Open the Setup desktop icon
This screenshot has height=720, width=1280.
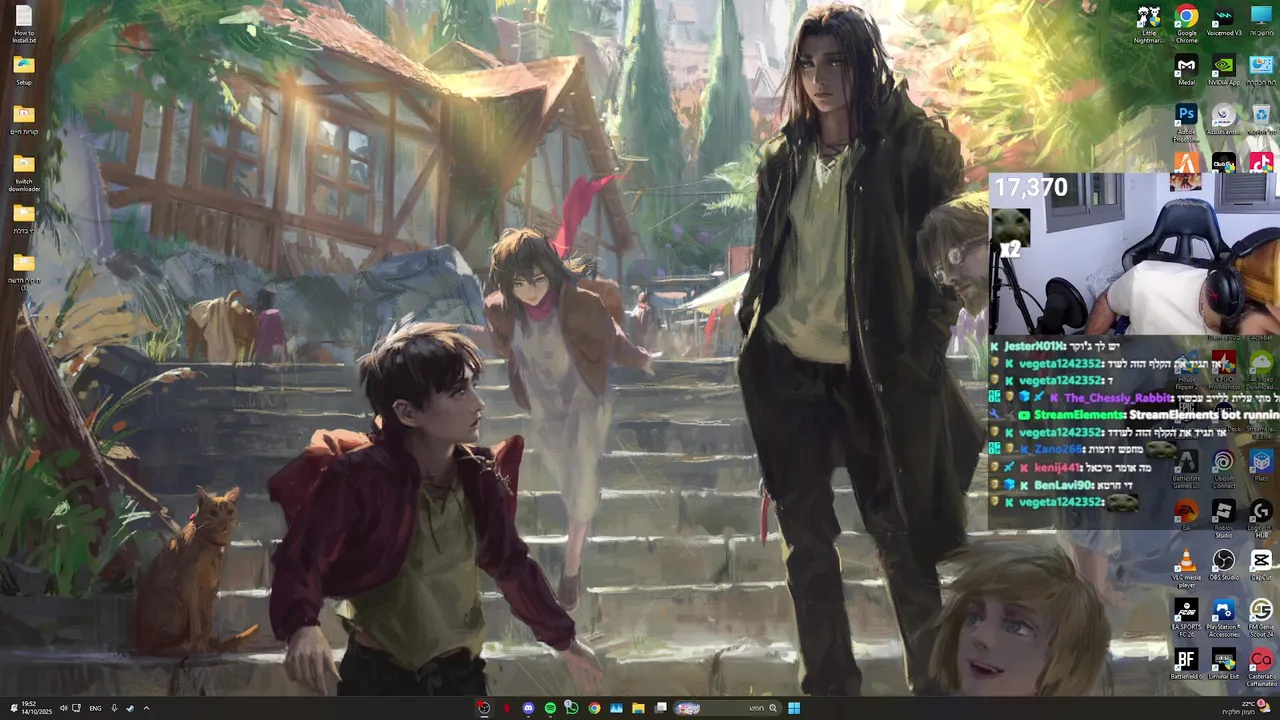click(x=24, y=71)
